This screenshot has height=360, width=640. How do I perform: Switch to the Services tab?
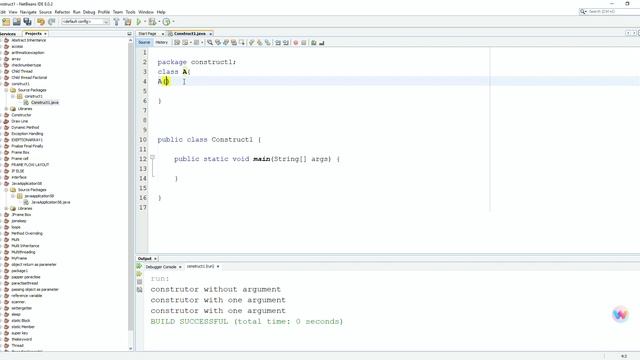[8, 33]
